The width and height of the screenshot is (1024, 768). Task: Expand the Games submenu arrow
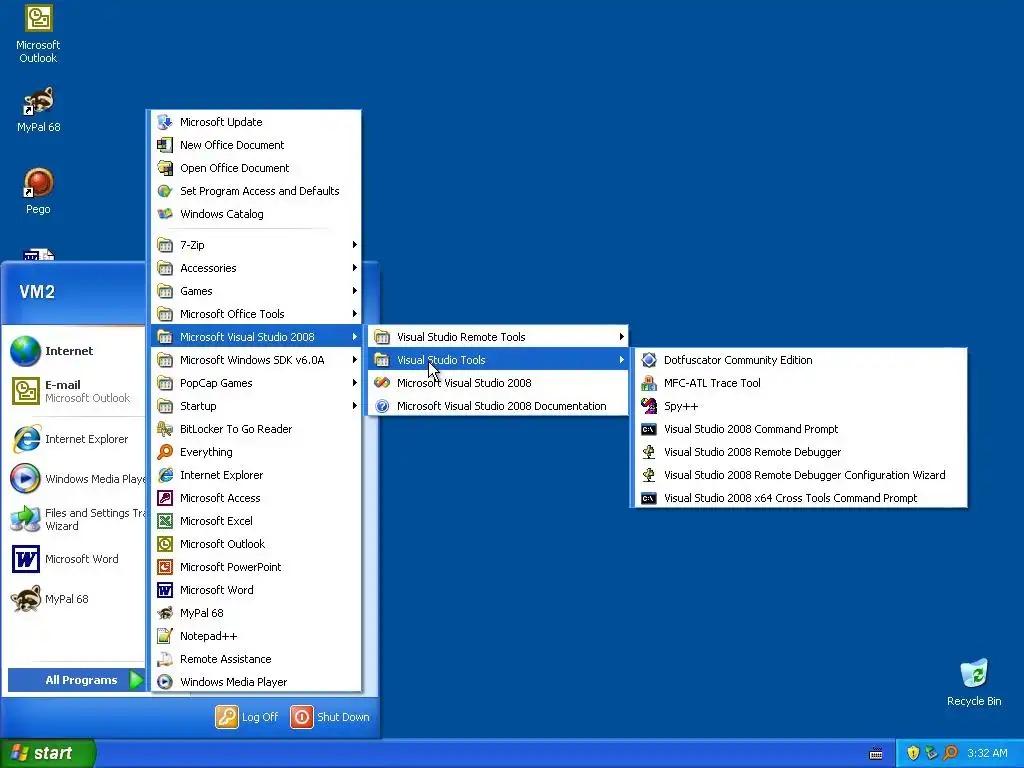(355, 291)
